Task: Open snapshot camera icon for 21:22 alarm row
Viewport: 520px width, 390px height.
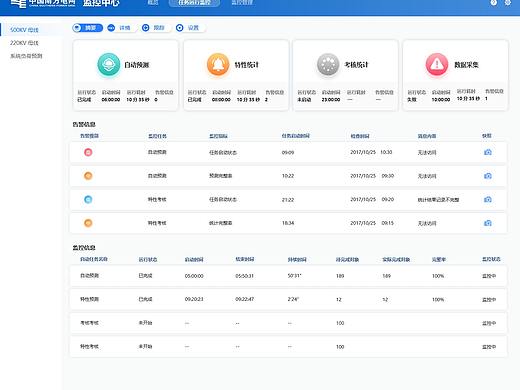Action: click(x=488, y=199)
